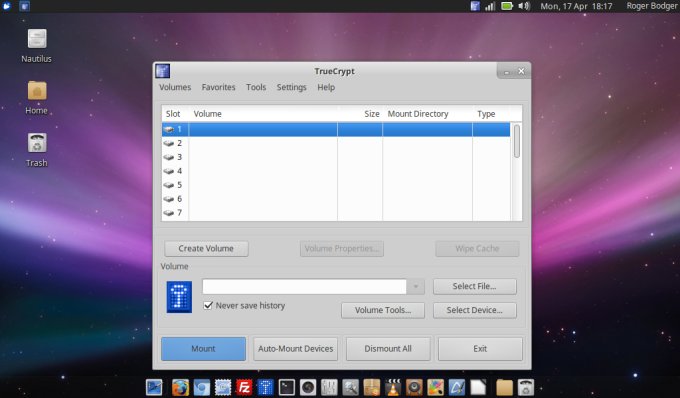Image resolution: width=680 pixels, height=398 pixels.
Task: Open the applications menu icon in top-left panel
Action: pyautogui.click(x=7, y=6)
